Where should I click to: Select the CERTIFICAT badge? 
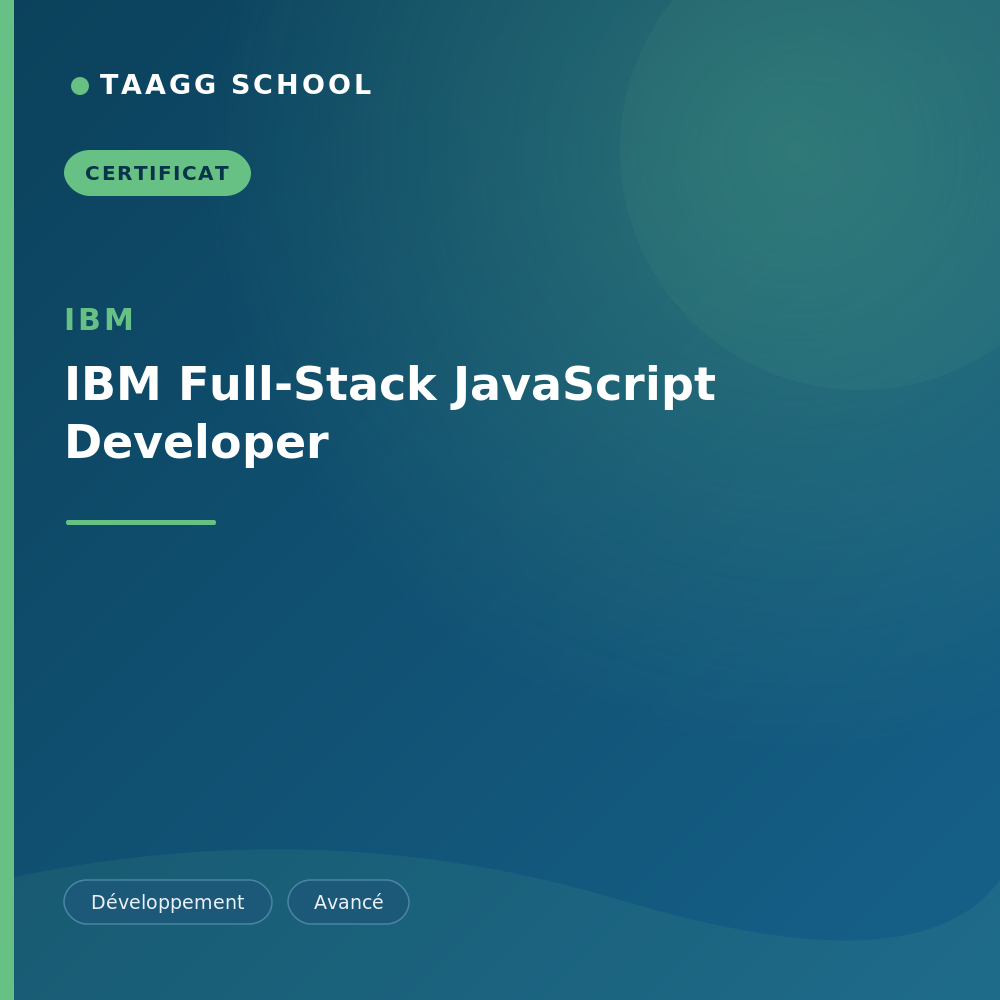(x=158, y=173)
